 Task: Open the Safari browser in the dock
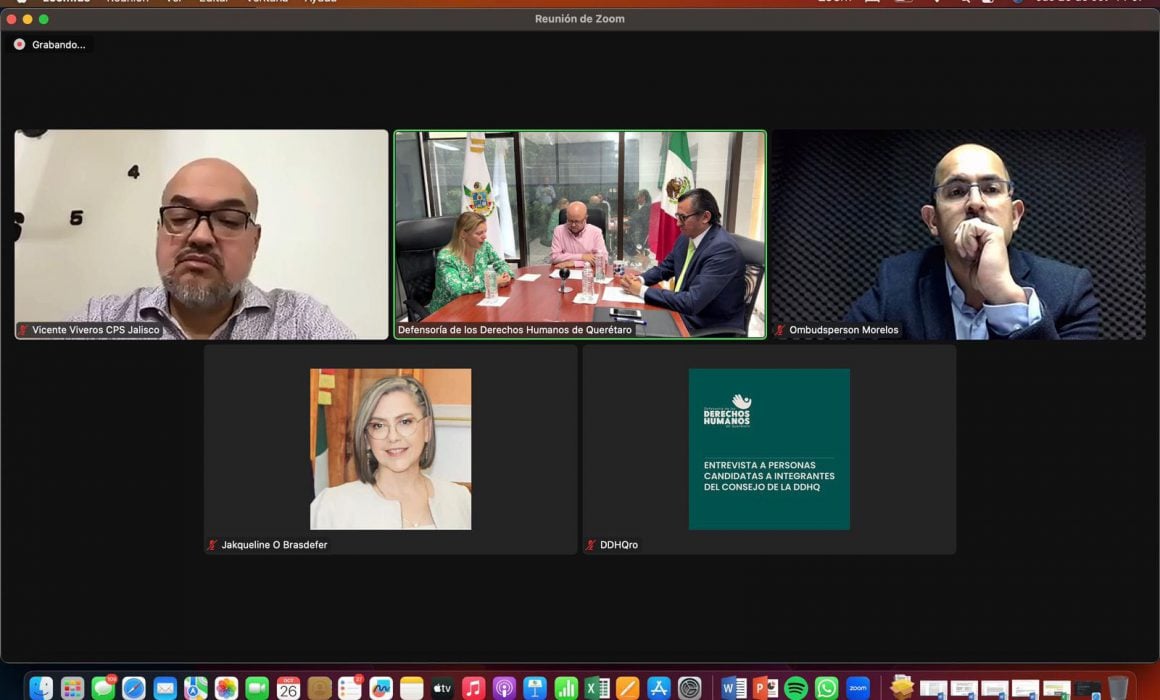pyautogui.click(x=134, y=688)
